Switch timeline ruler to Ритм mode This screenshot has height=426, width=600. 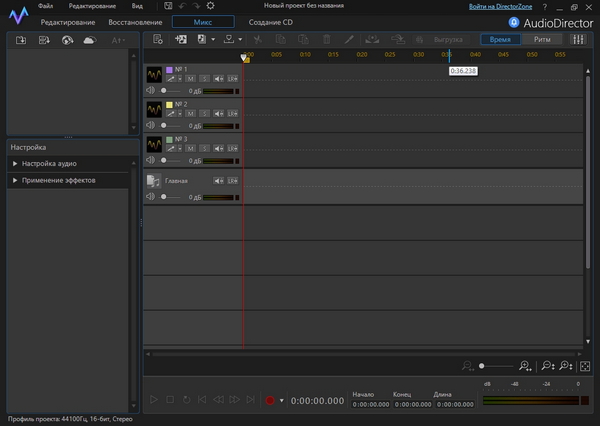point(542,39)
